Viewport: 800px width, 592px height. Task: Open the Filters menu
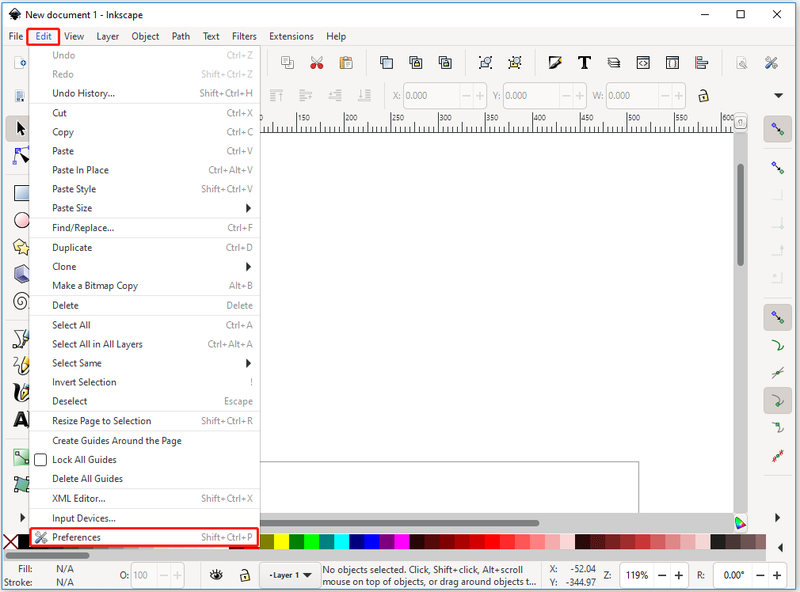tap(244, 36)
